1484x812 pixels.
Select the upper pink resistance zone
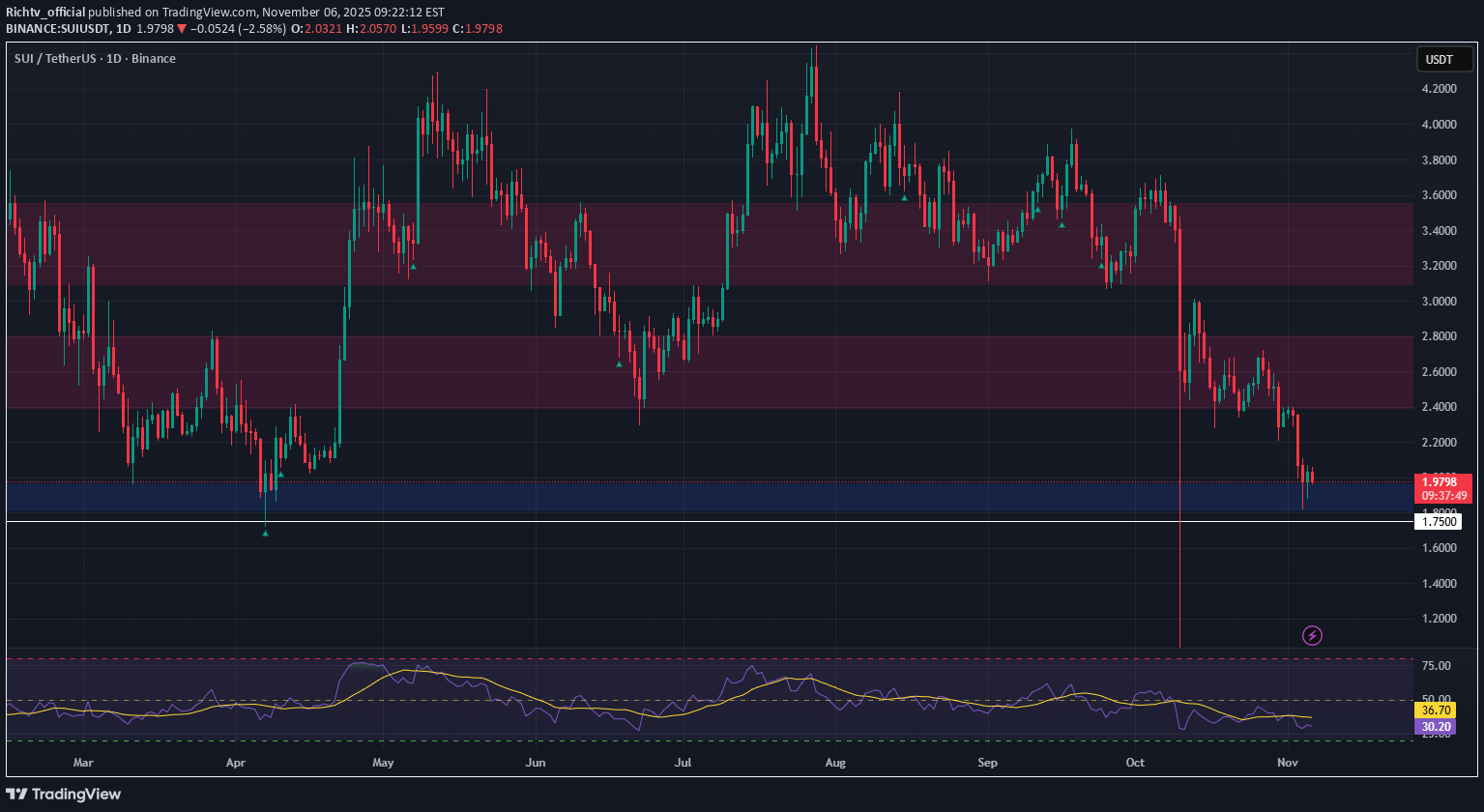click(x=677, y=244)
